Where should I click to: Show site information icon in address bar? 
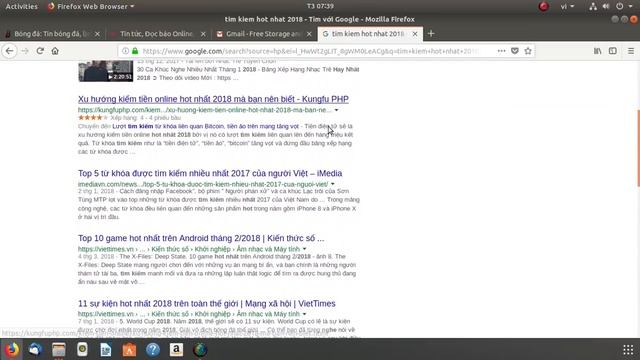pyautogui.click(x=125, y=51)
